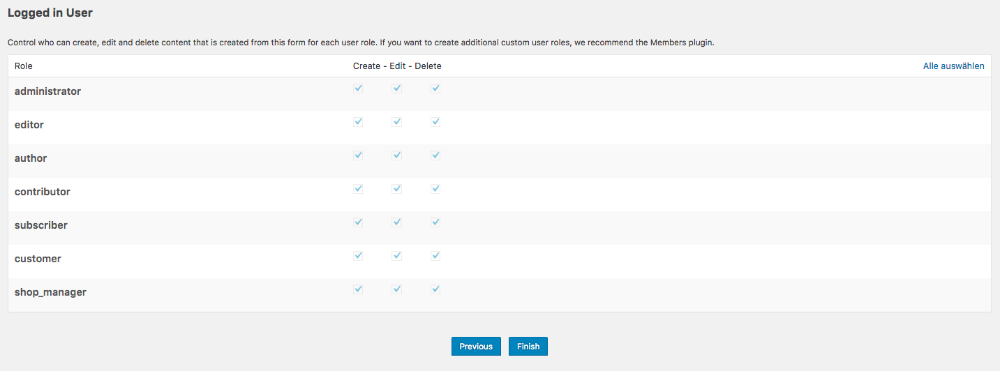Toggle Delete checkbox for customer
Image resolution: width=1000 pixels, height=371 pixels.
tap(436, 256)
